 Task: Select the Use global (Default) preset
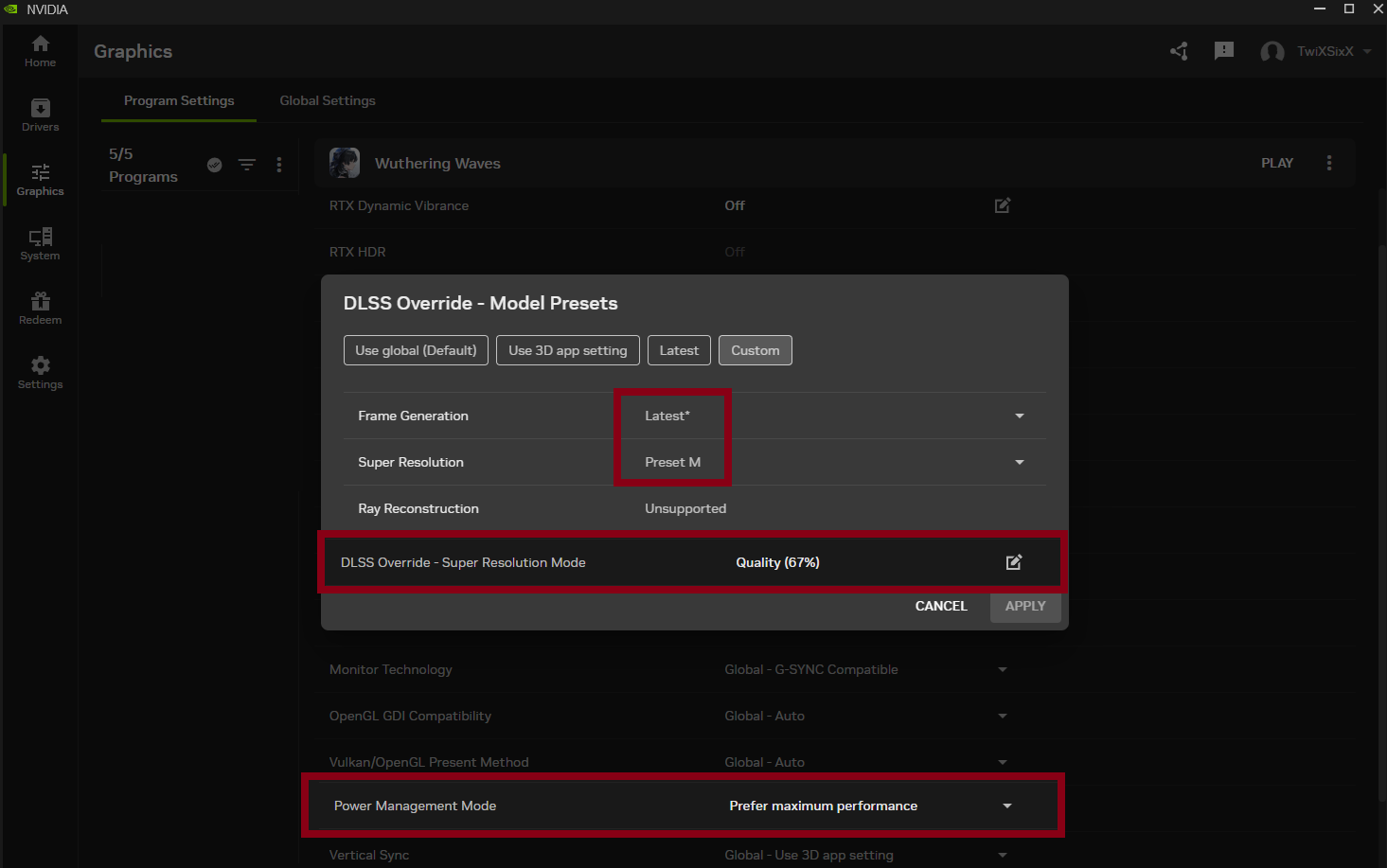(x=417, y=350)
